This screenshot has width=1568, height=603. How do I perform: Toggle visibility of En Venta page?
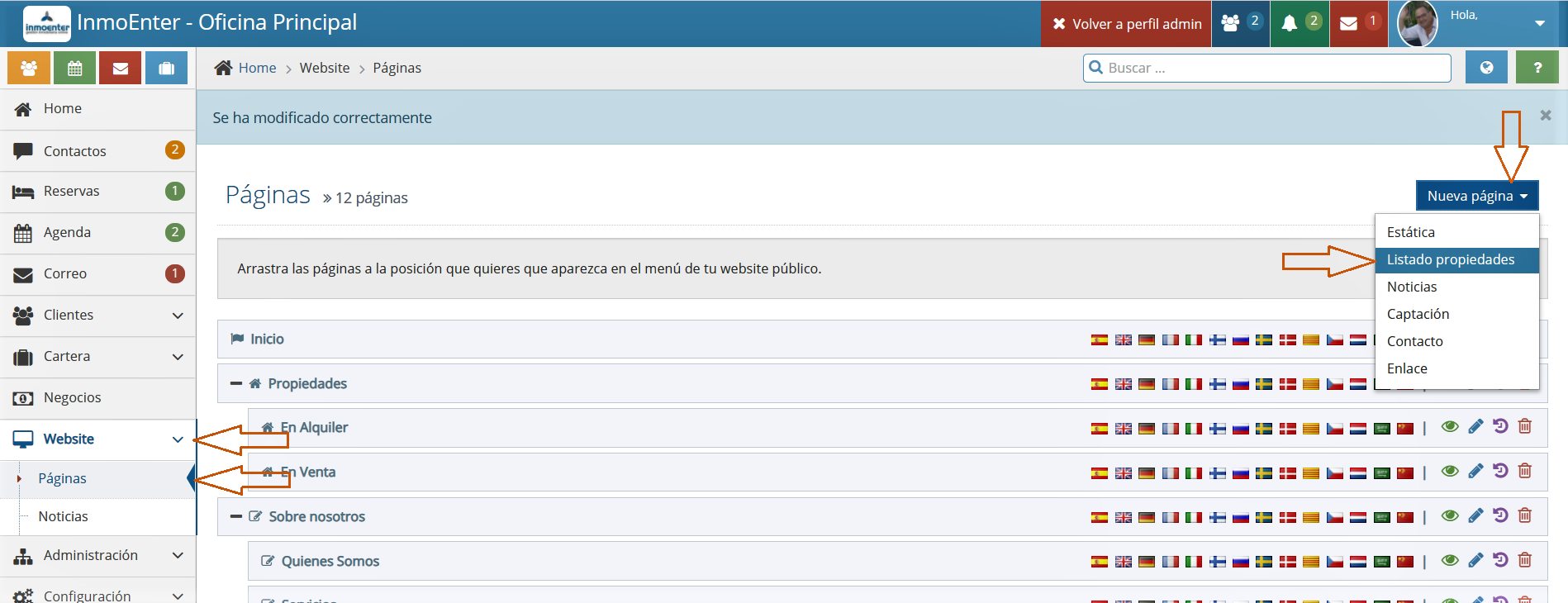(x=1450, y=472)
